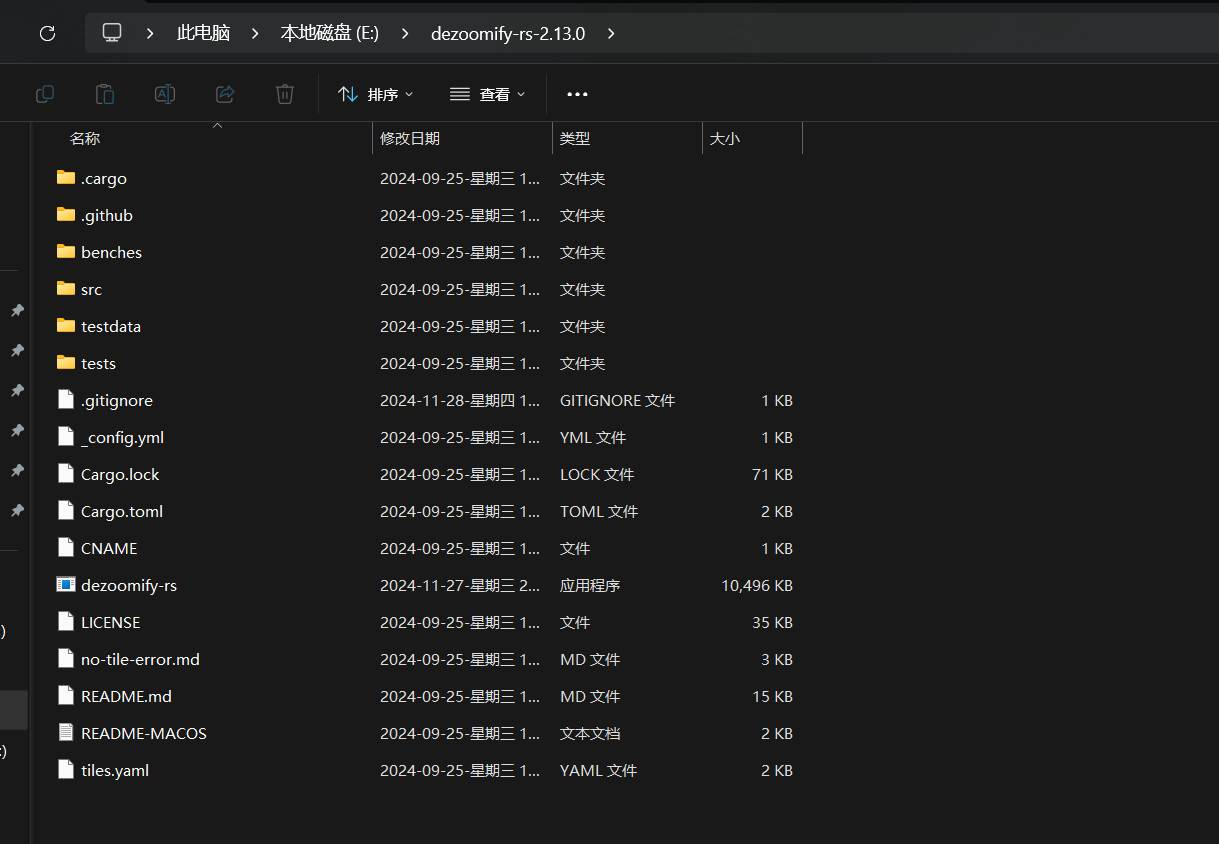This screenshot has width=1219, height=844.
Task: Select the tiles.yaml file in the list
Action: [x=114, y=769]
